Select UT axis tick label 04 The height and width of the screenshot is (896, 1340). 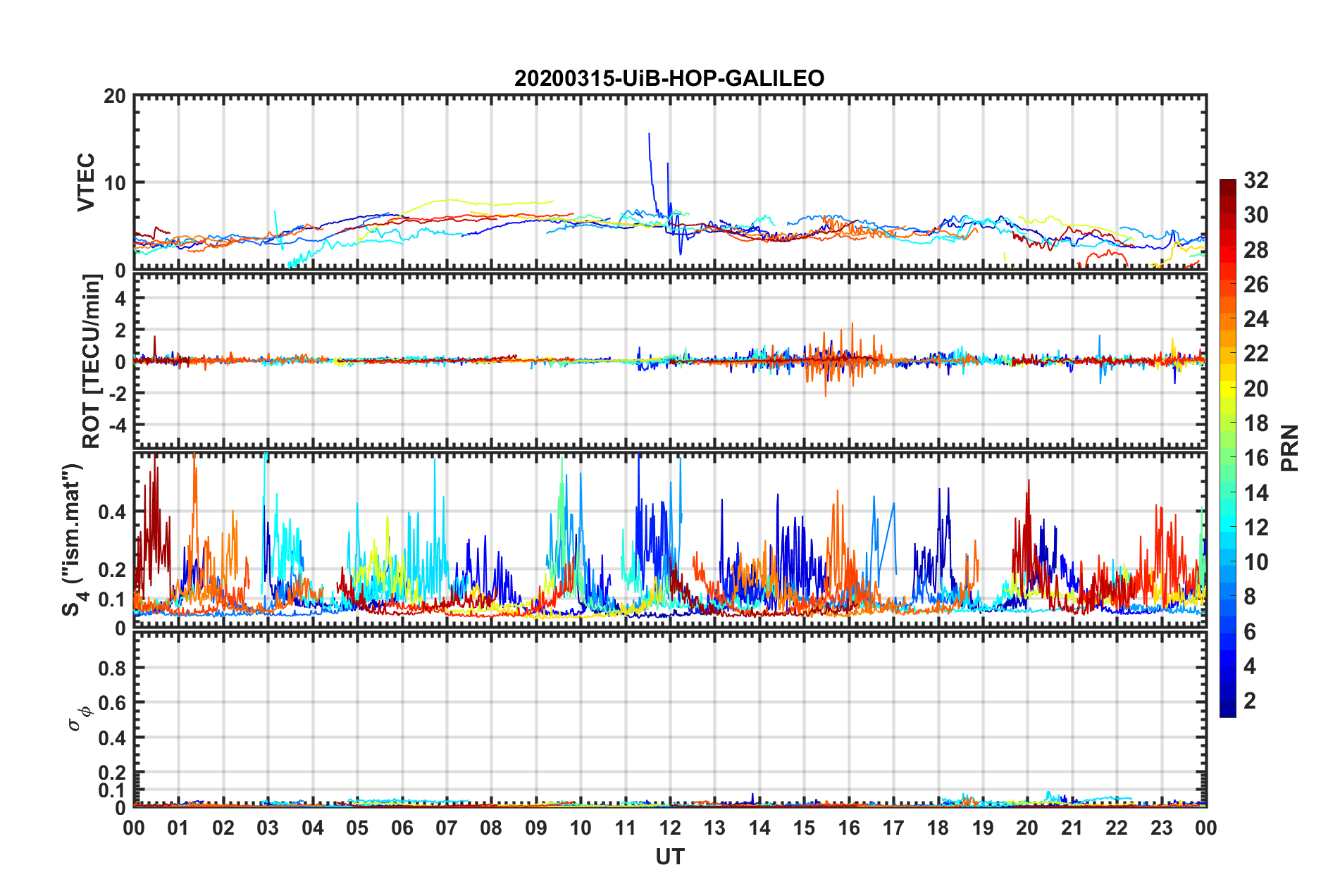tap(313, 828)
